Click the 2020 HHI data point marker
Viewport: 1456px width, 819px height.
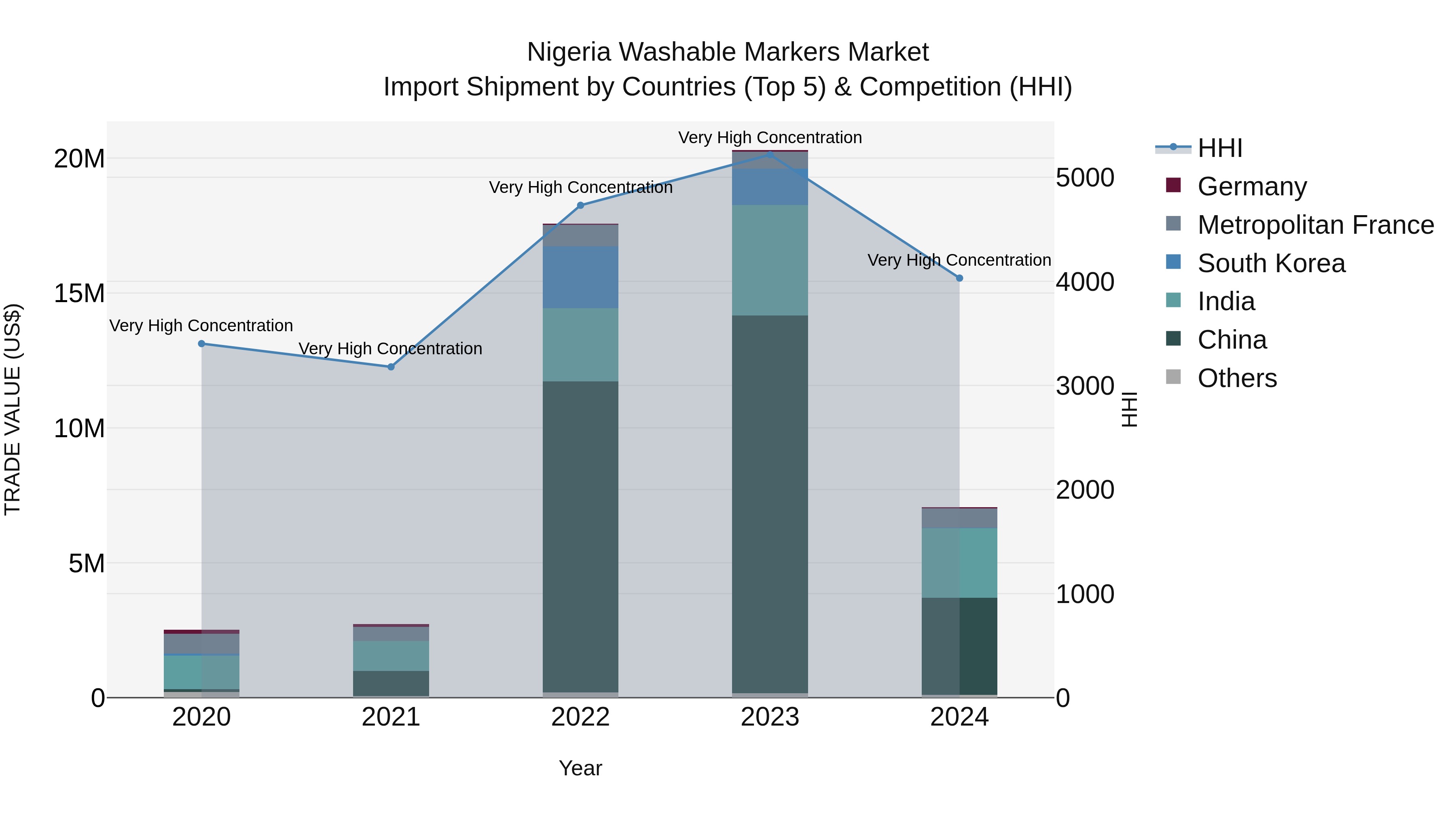(x=202, y=344)
